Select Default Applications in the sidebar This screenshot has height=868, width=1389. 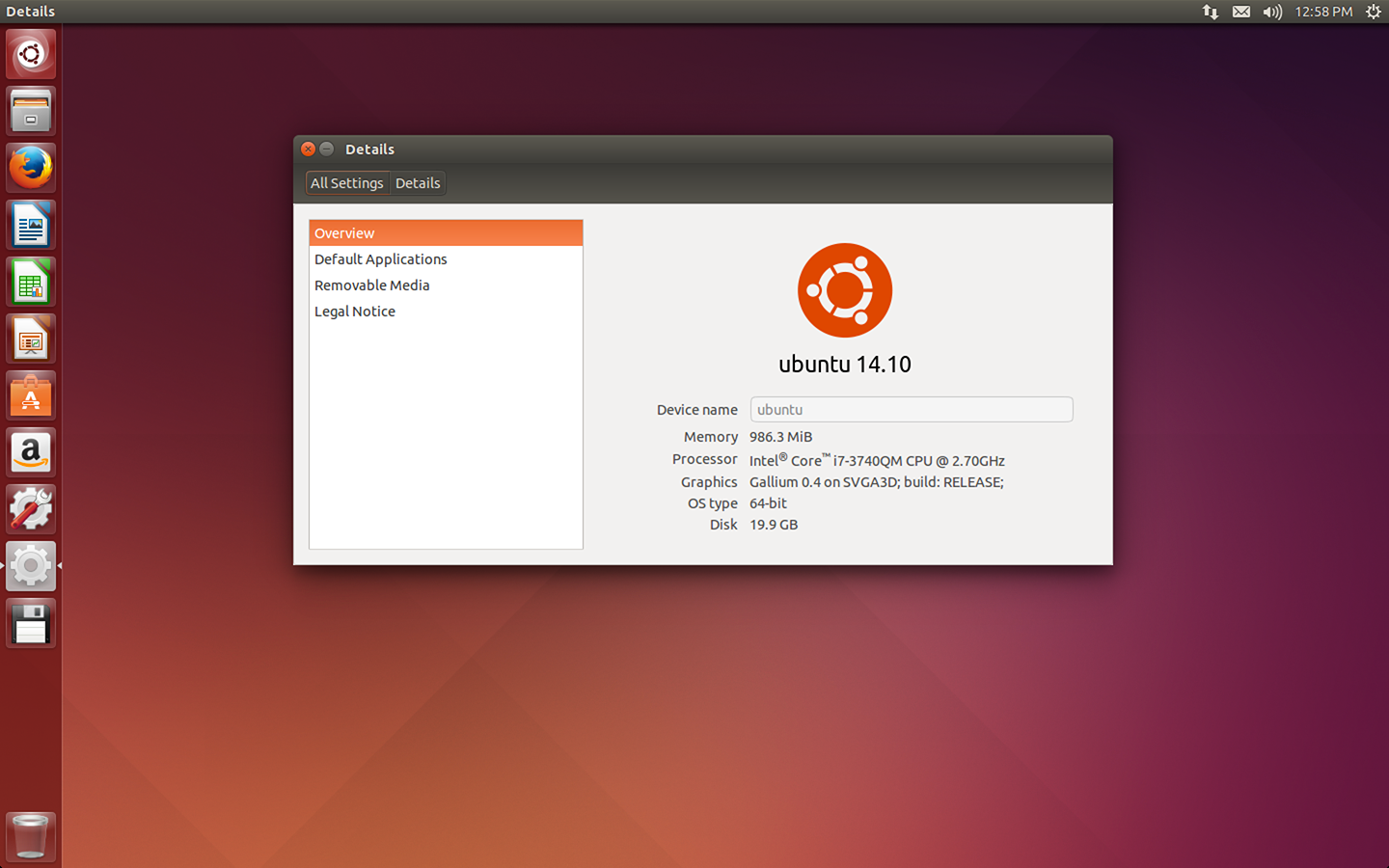(446, 259)
